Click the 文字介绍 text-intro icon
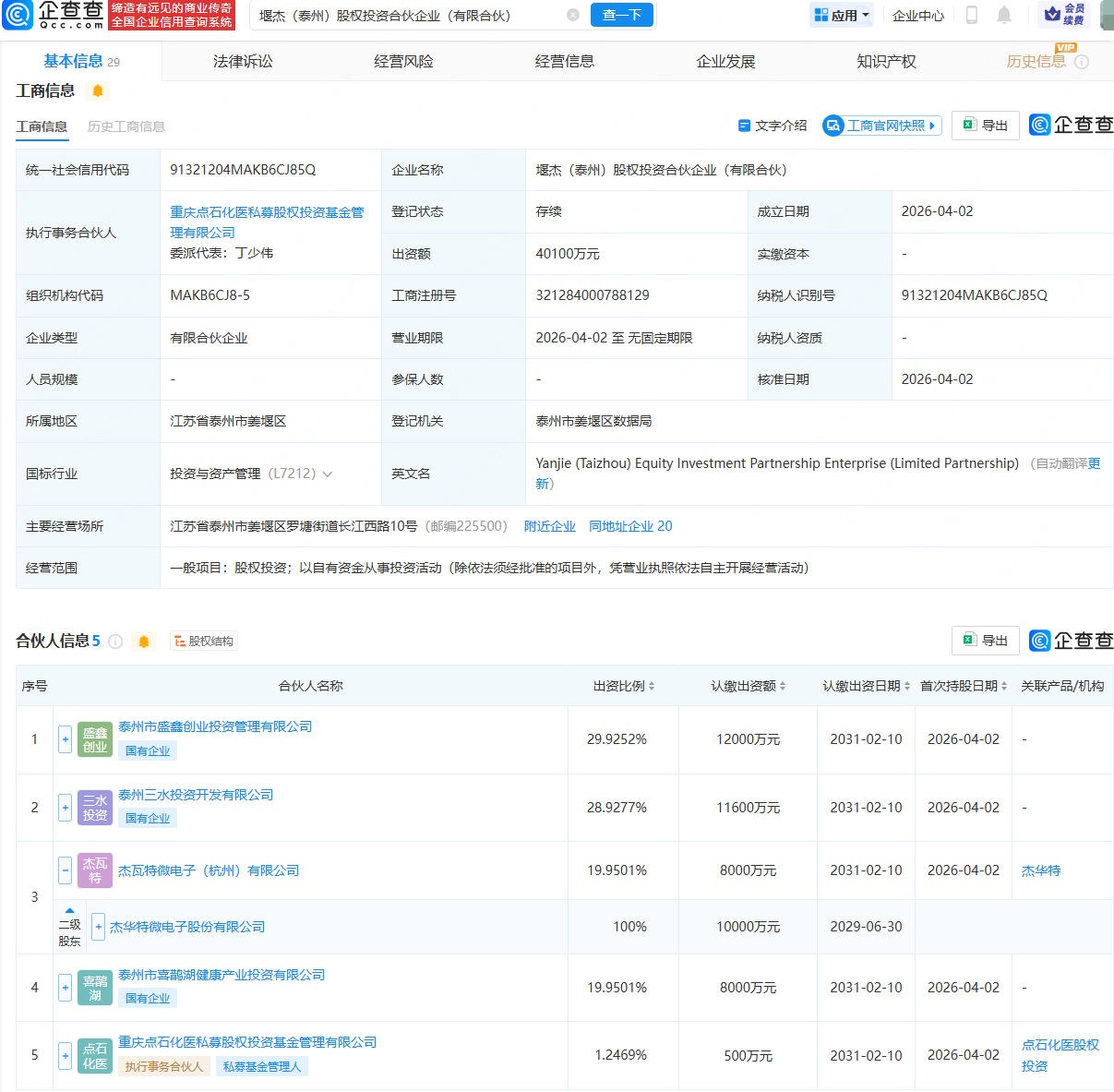1114x1092 pixels. click(x=744, y=126)
